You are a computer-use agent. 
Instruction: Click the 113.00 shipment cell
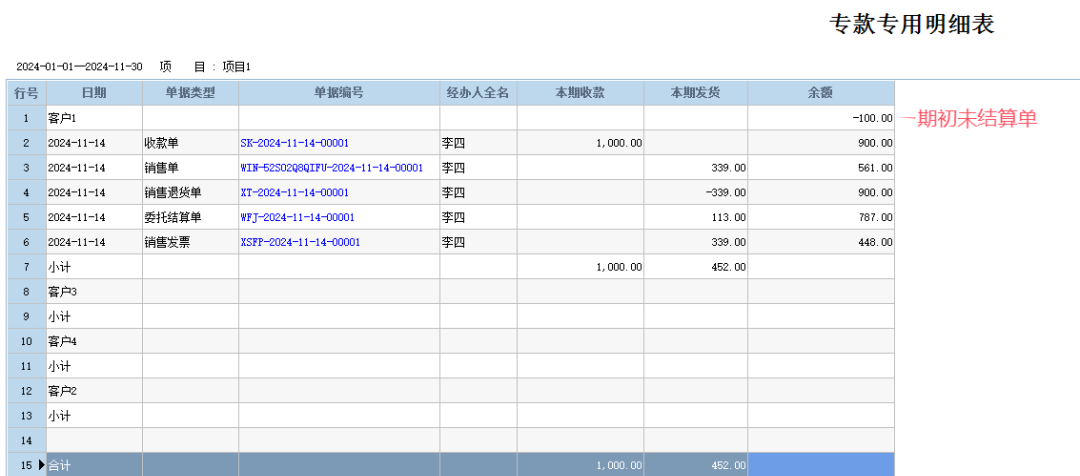click(x=696, y=218)
